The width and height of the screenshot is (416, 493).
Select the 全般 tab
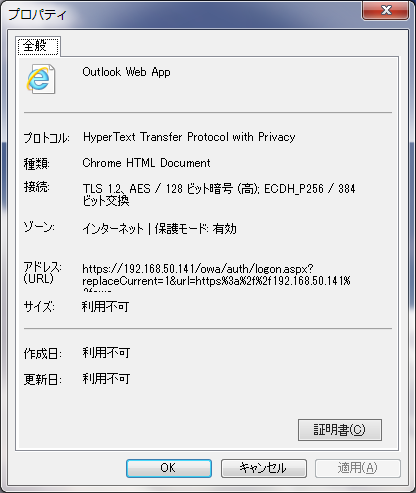(38, 46)
